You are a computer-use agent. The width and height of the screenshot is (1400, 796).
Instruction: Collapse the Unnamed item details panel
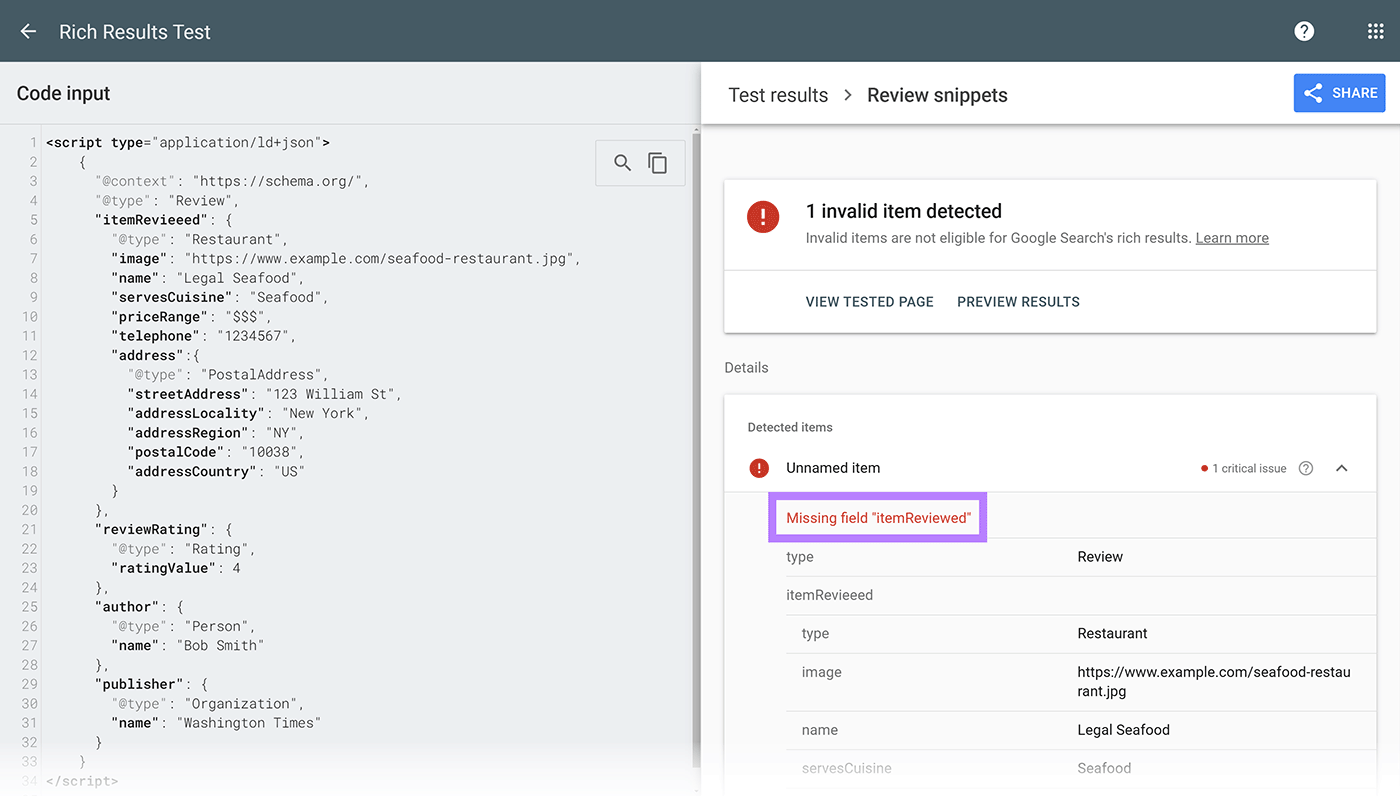1341,467
